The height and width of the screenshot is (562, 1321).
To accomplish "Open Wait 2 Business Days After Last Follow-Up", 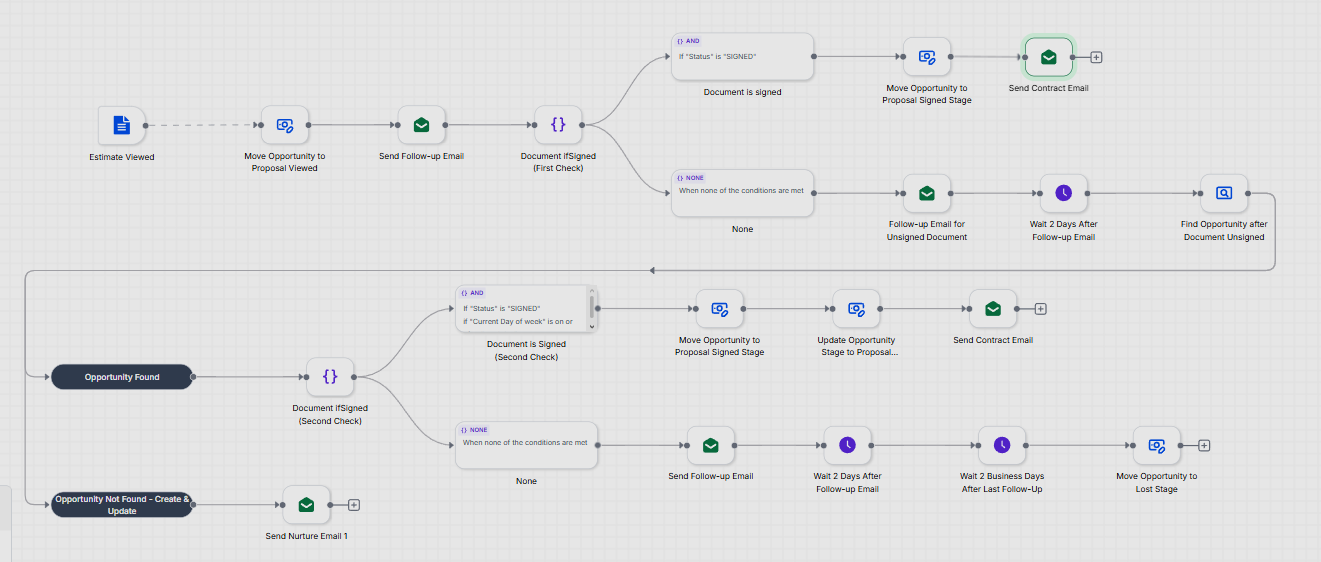I will pyautogui.click(x=1002, y=445).
